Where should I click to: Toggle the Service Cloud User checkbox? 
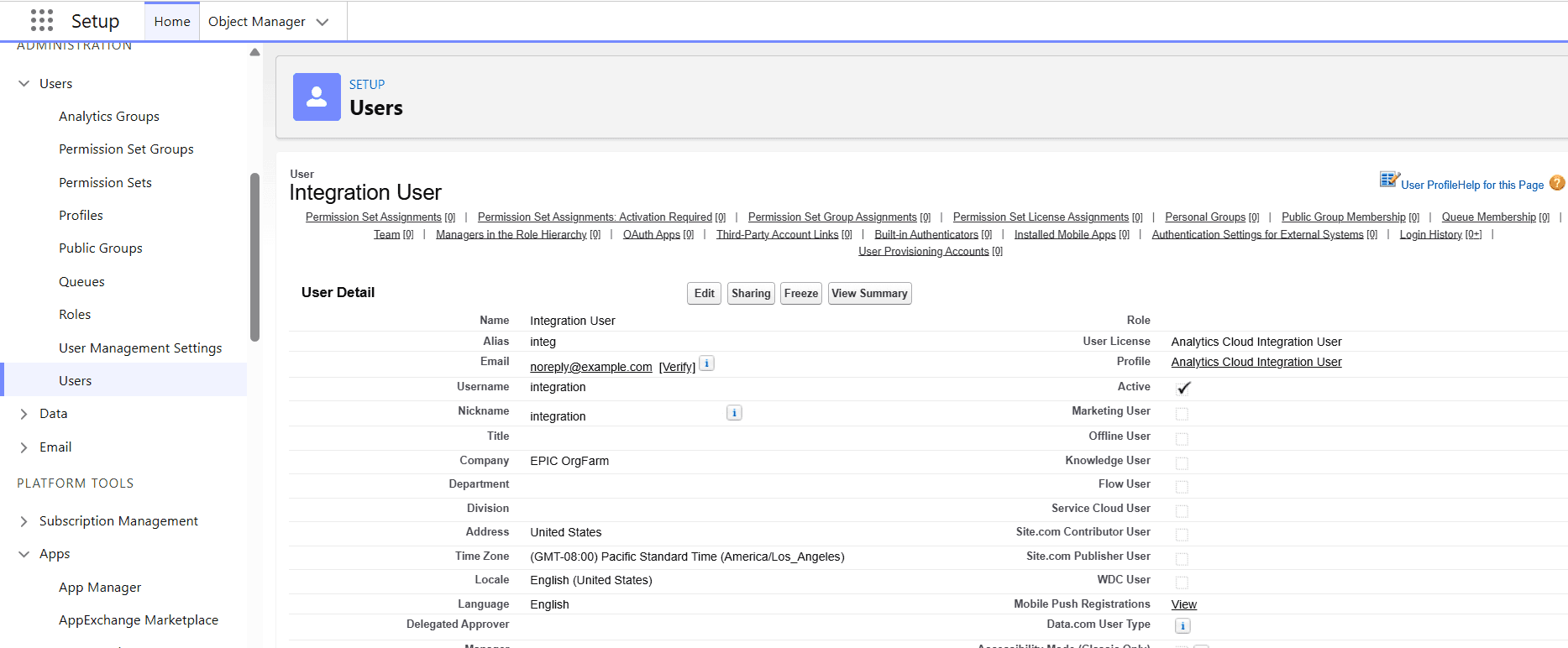(1182, 511)
